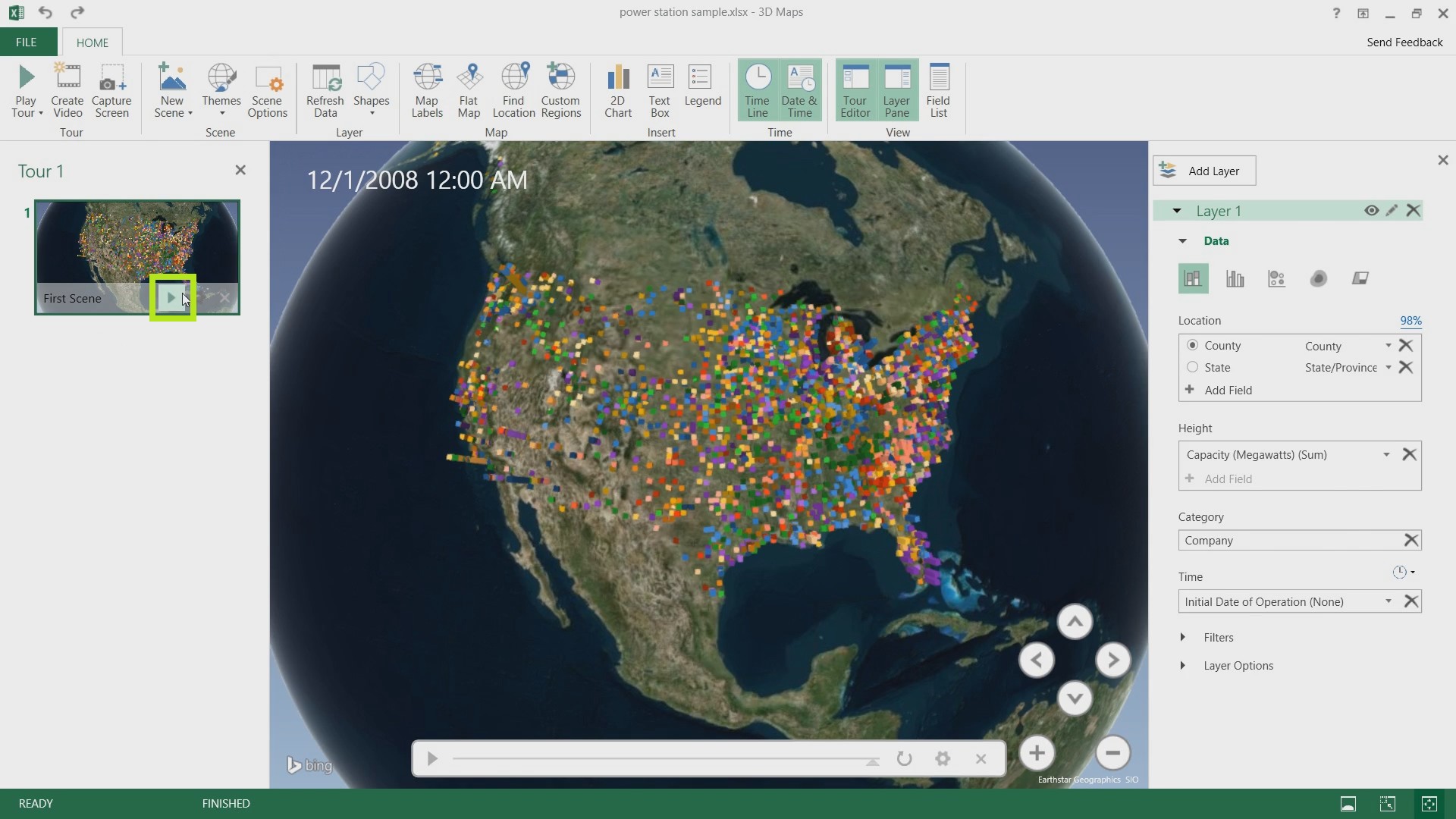
Task: Click the Date & Time tool
Action: (800, 89)
